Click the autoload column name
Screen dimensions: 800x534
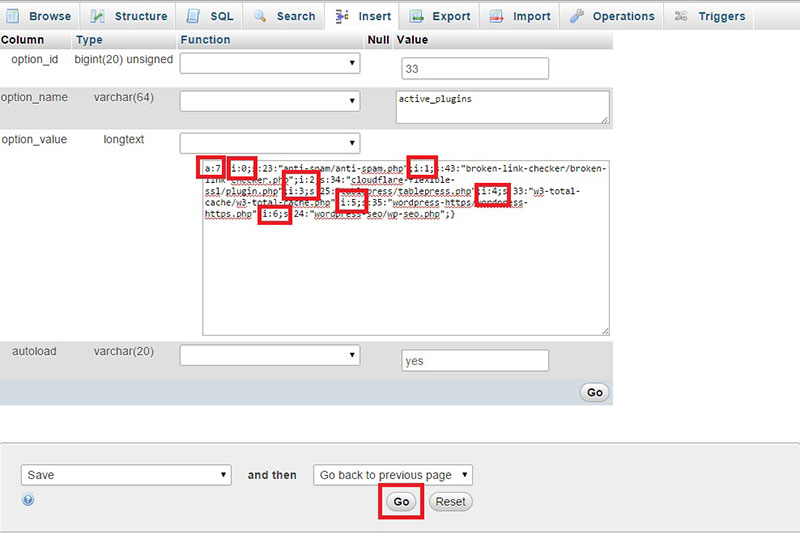click(34, 351)
